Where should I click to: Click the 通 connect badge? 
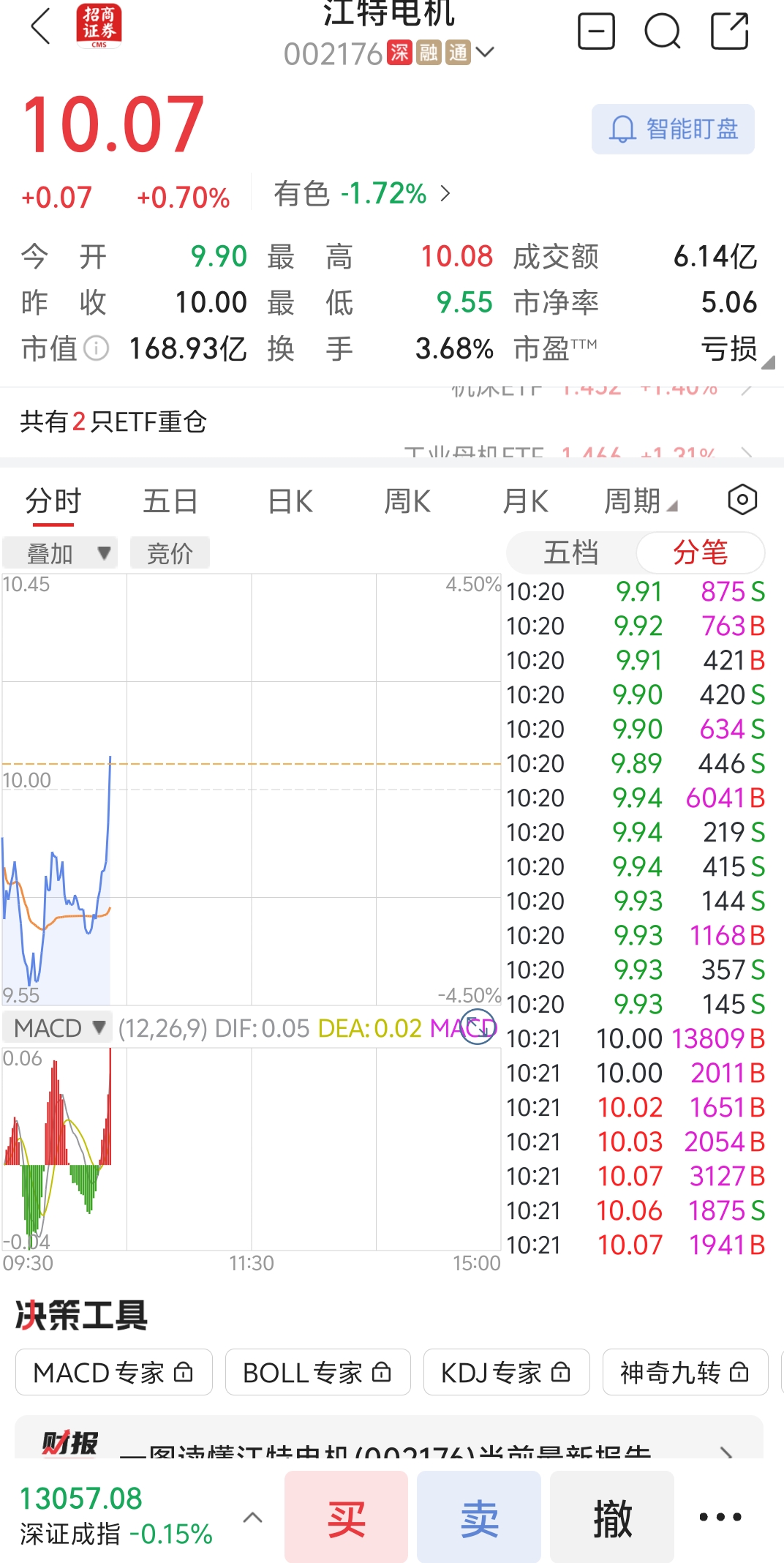point(458,53)
